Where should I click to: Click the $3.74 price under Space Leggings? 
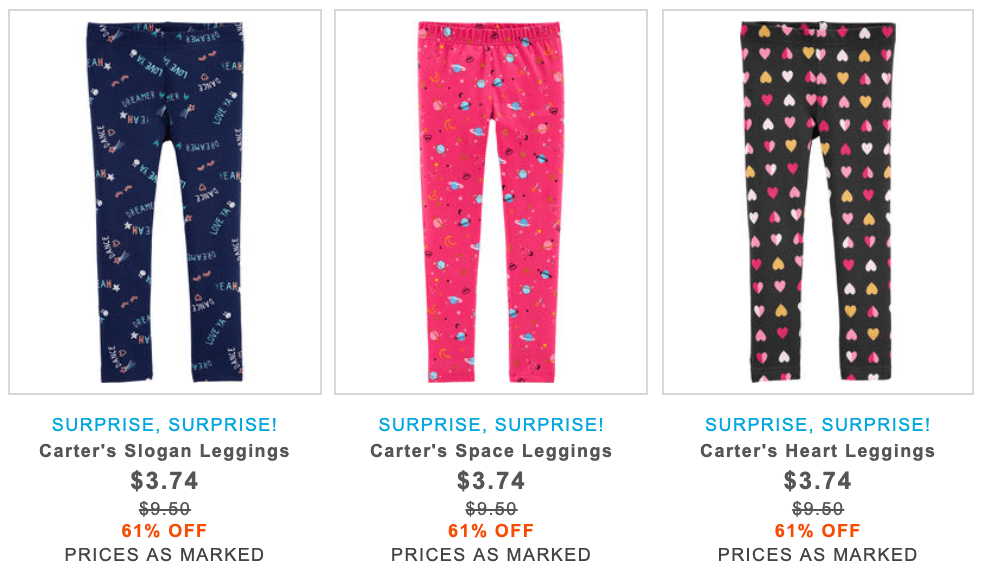coord(491,481)
